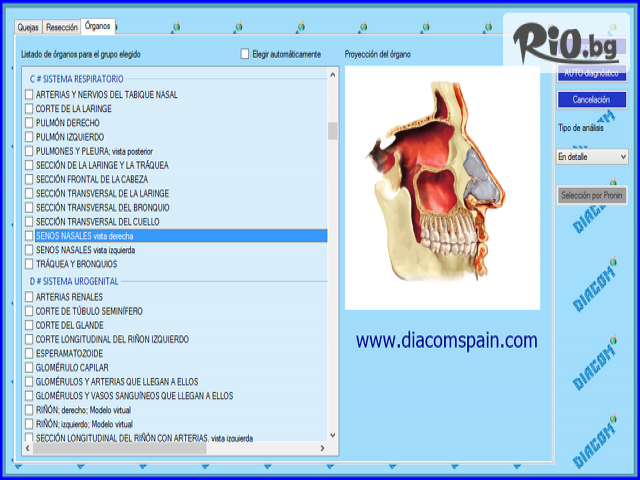Click the topmost DIACOM logo on right

click(x=591, y=221)
